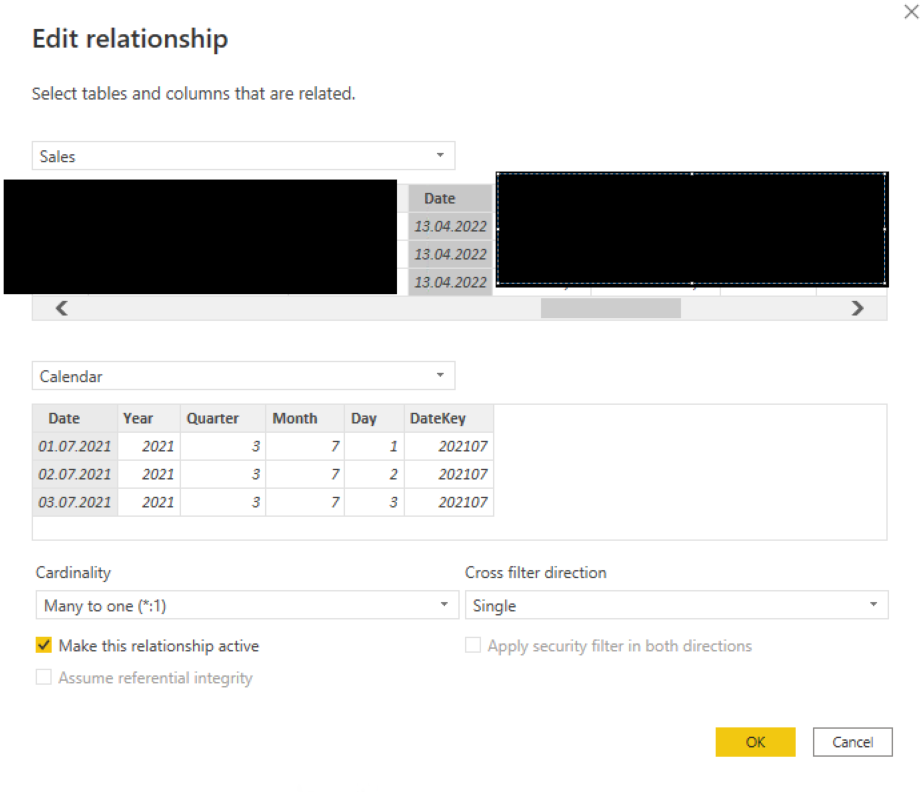Open the Calendar table dropdown

click(x=243, y=376)
